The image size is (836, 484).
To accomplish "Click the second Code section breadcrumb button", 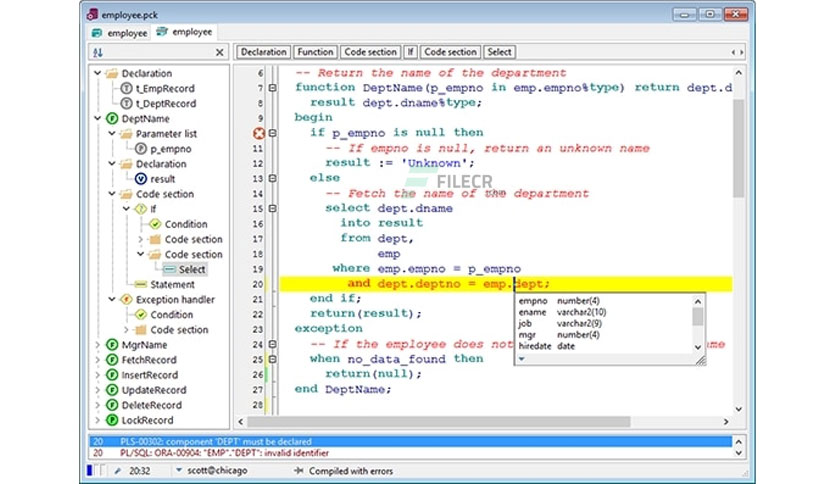I will (450, 52).
